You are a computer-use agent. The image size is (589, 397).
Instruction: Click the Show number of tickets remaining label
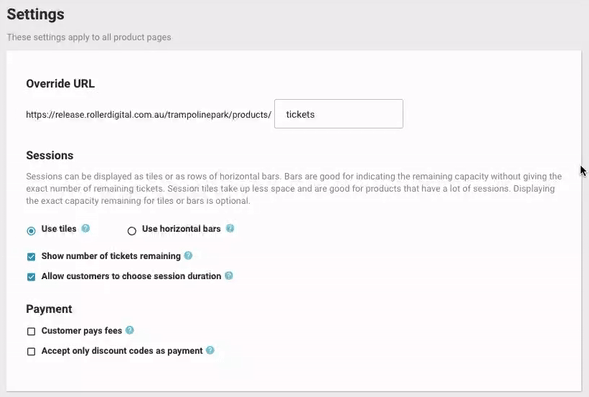[111, 256]
